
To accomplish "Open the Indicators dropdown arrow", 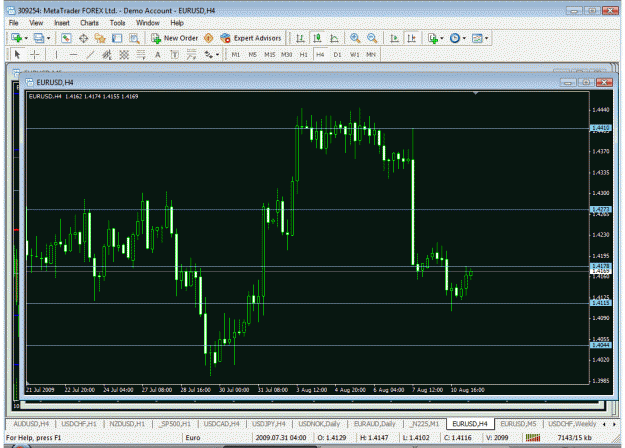I will [442, 38].
